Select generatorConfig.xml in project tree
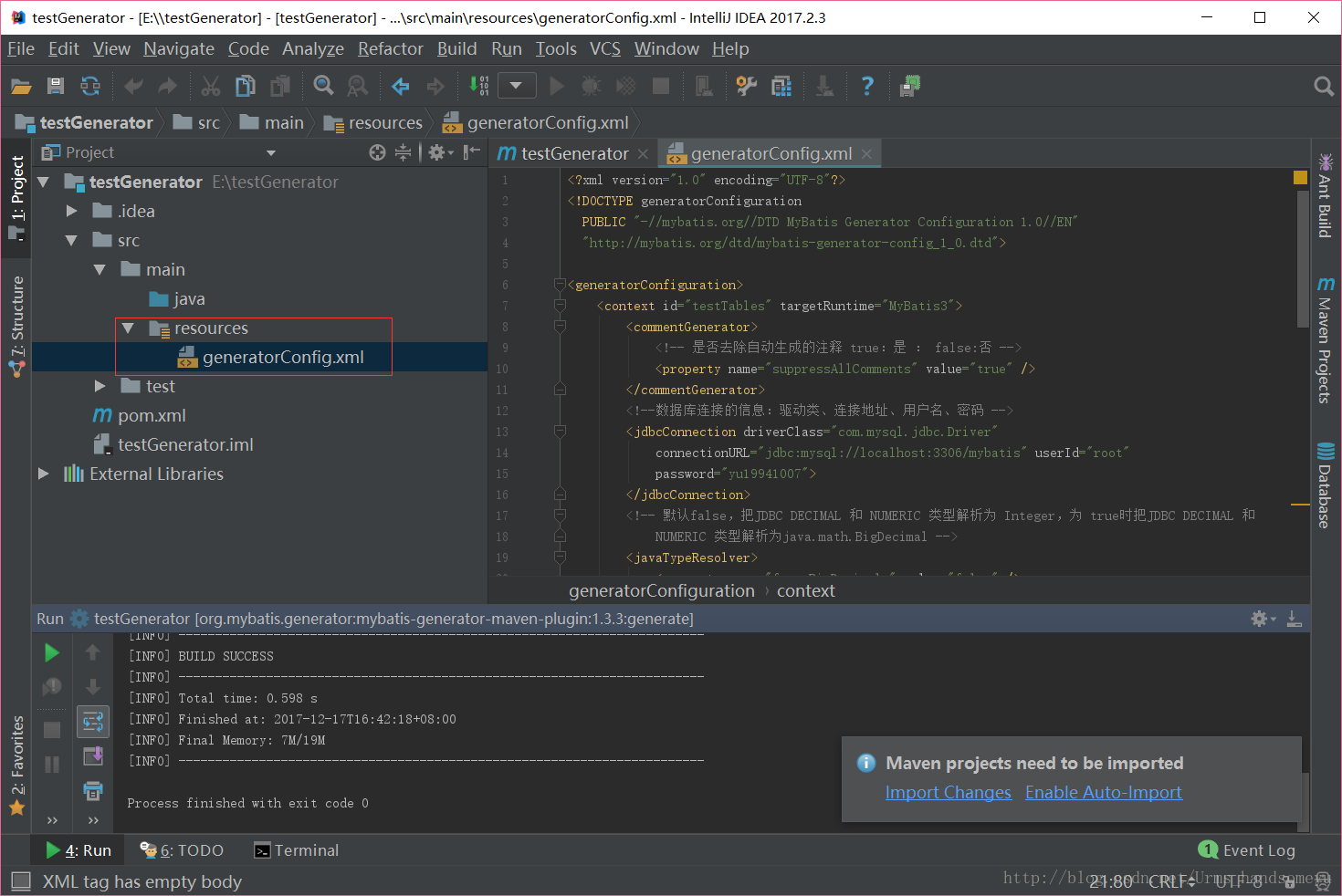Viewport: 1342px width, 896px height. click(x=271, y=357)
